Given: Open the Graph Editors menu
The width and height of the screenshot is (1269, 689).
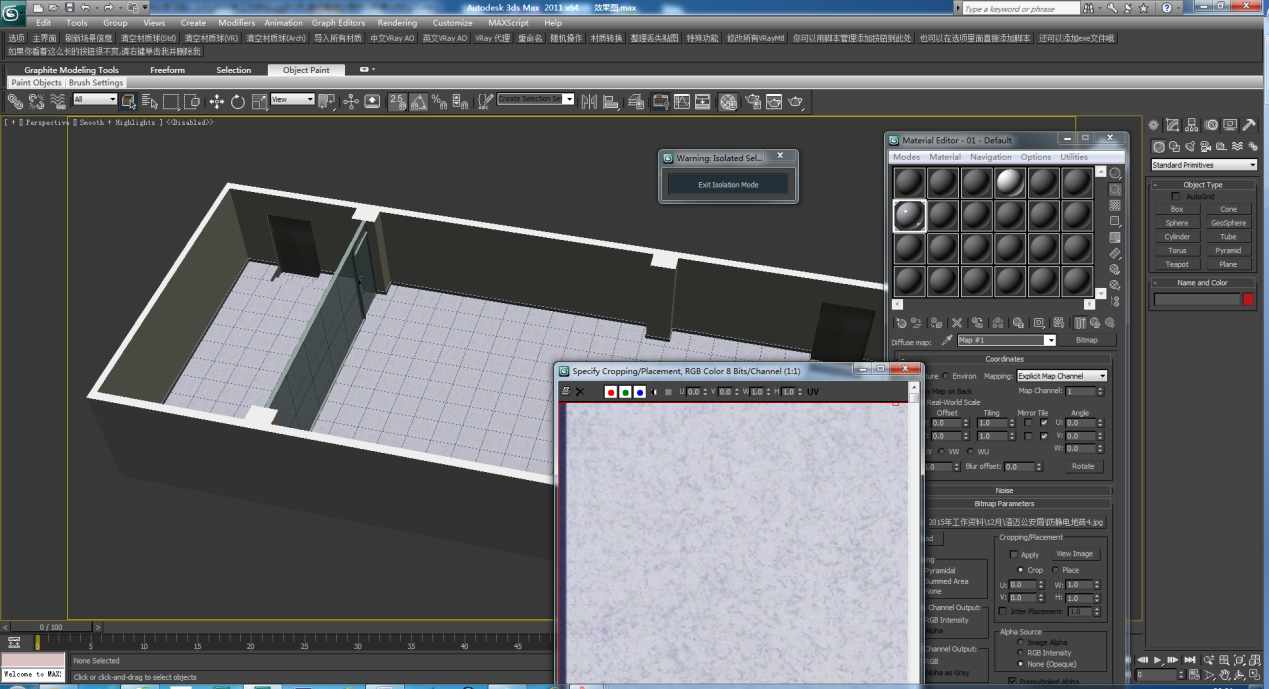Looking at the screenshot, I should tap(338, 23).
